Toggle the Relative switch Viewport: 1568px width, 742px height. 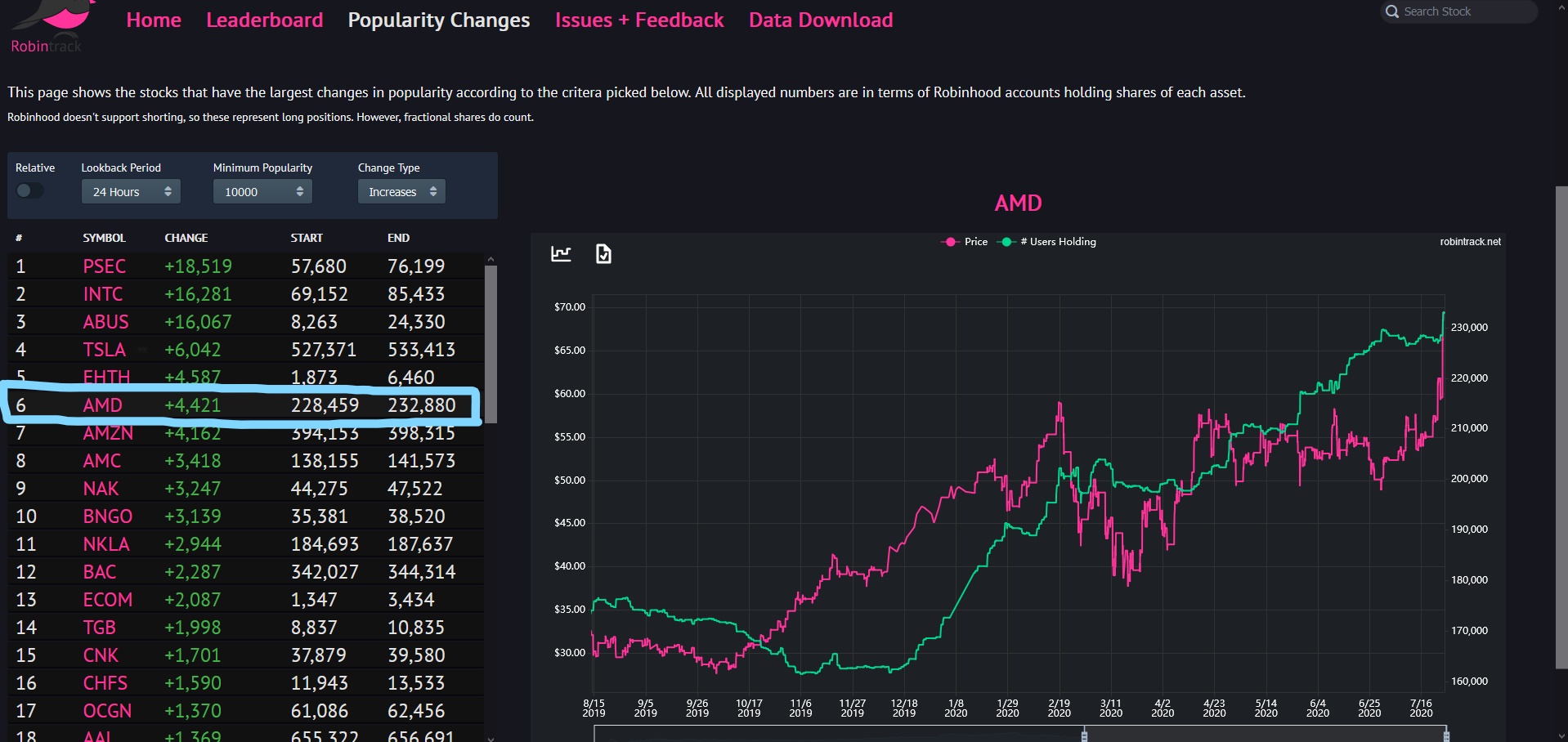pos(29,190)
